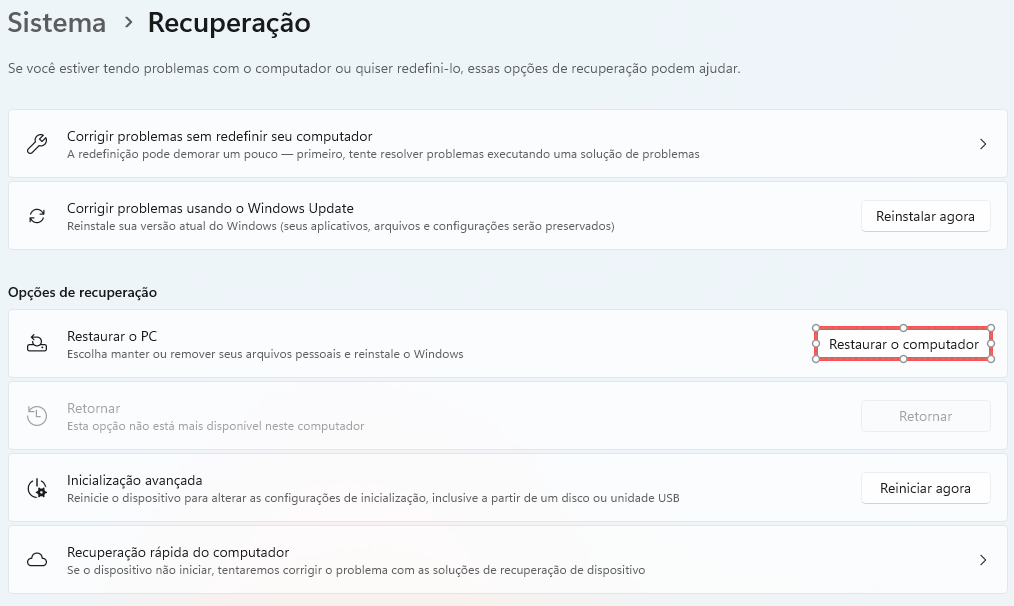
Task: Click the refresh icon next to Windows Update repair
Action: (x=37, y=216)
